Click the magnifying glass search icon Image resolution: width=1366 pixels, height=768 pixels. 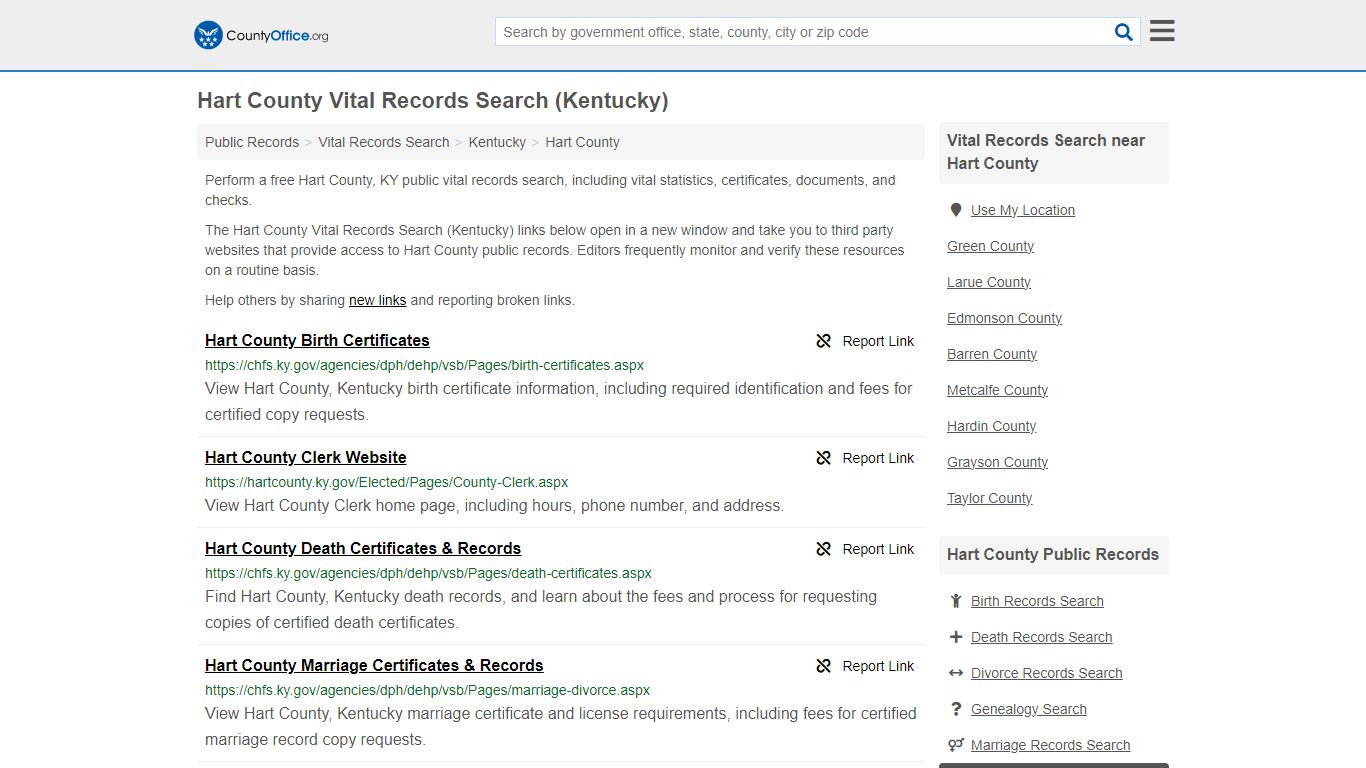[x=1124, y=32]
